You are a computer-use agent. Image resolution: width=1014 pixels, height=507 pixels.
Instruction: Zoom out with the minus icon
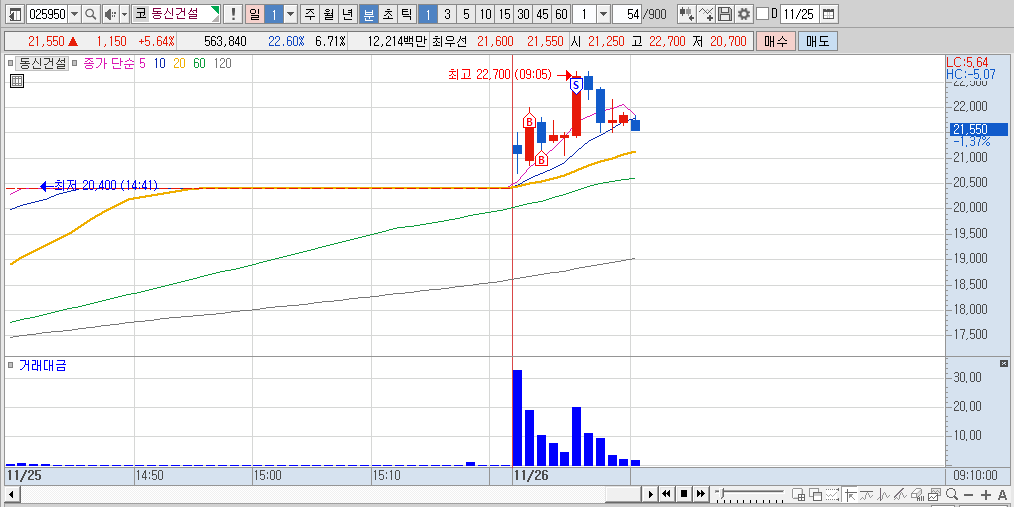coord(969,495)
